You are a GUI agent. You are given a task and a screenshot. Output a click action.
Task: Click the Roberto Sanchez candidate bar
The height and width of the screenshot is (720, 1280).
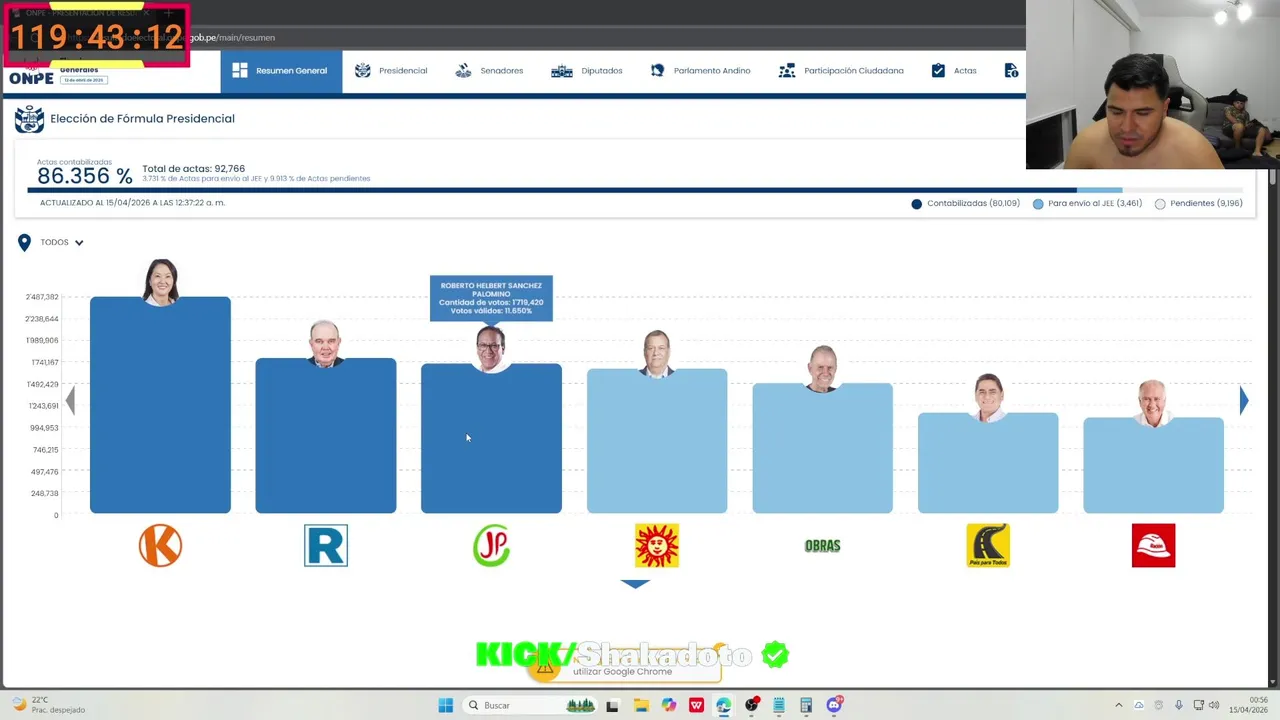[x=491, y=439]
